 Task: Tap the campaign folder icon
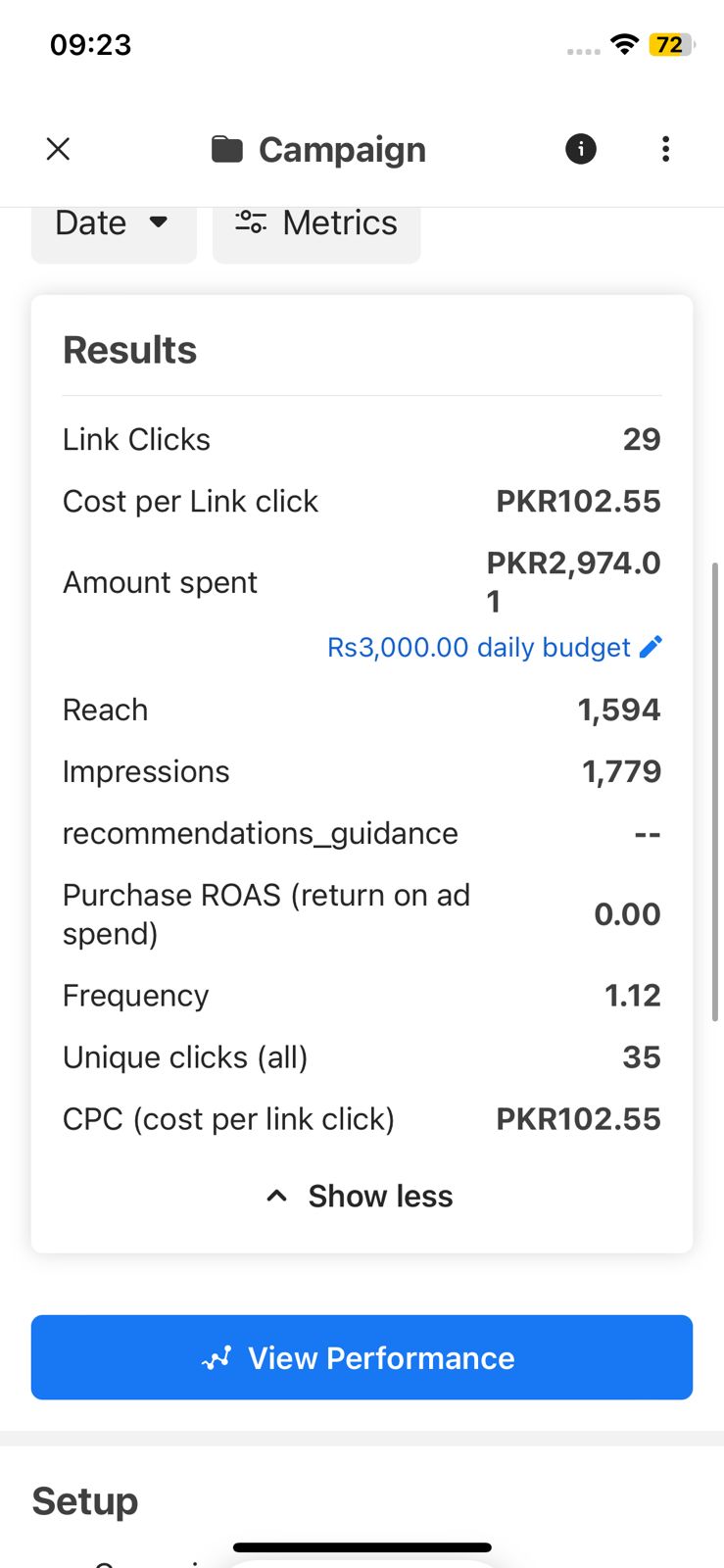point(227,149)
